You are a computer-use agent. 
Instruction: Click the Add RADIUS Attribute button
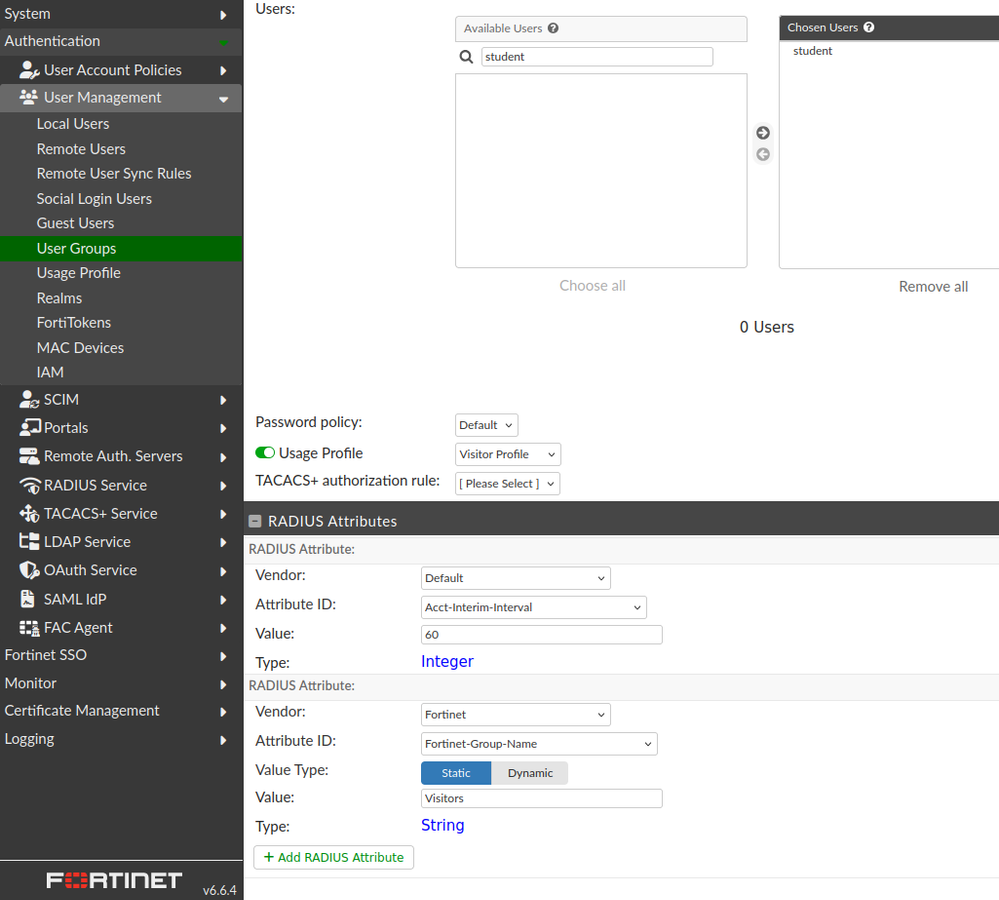(333, 857)
